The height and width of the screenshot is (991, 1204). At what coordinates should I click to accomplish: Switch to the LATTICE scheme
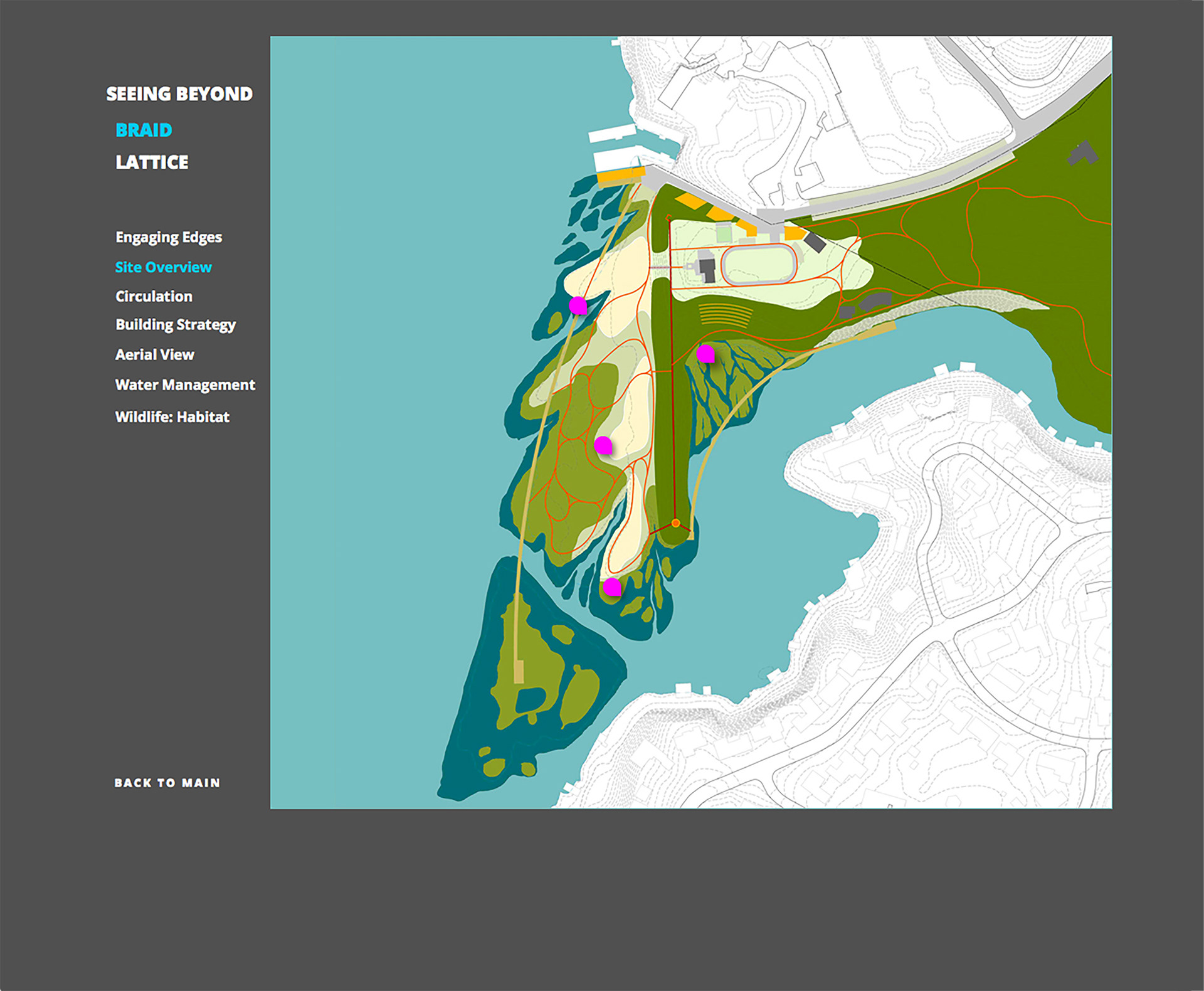pos(152,162)
